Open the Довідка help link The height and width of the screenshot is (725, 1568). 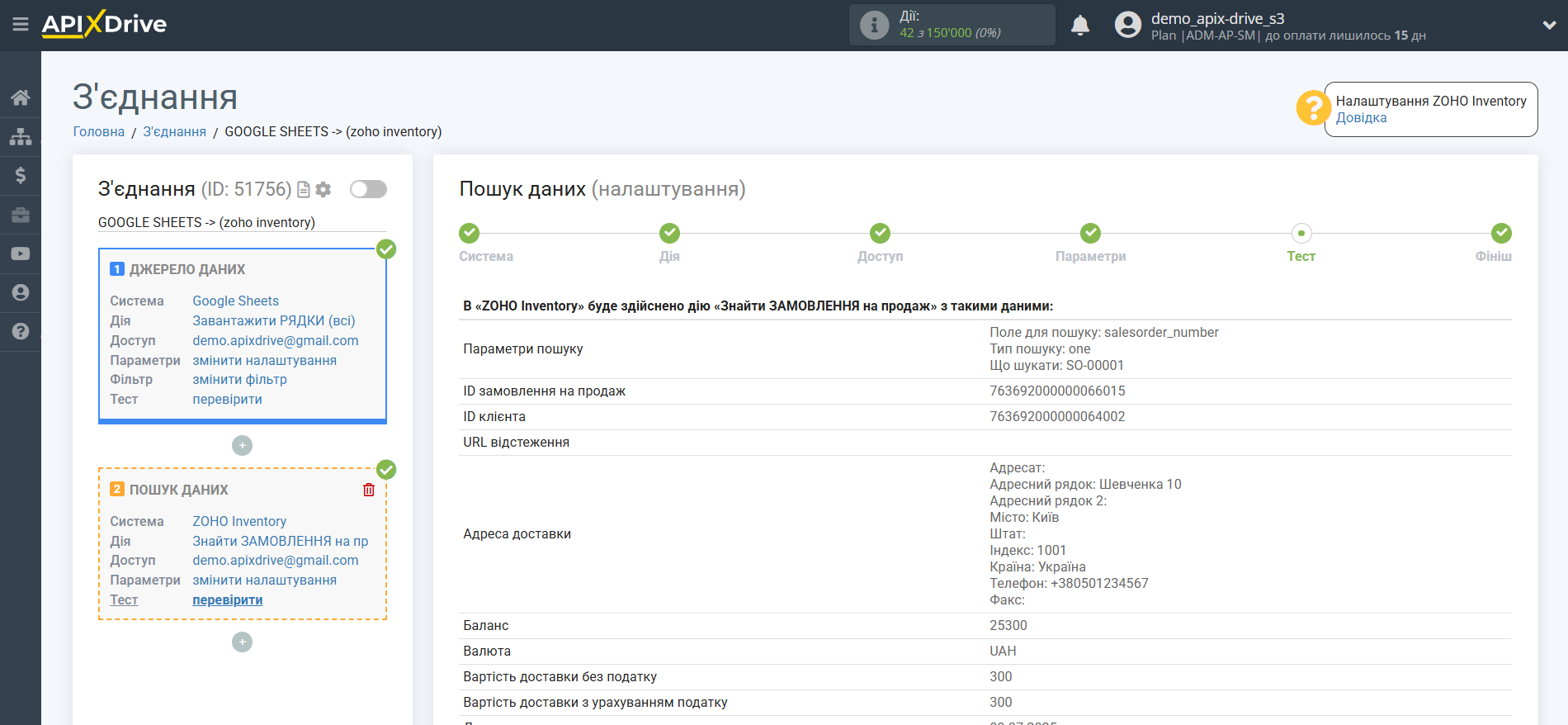click(x=1361, y=117)
